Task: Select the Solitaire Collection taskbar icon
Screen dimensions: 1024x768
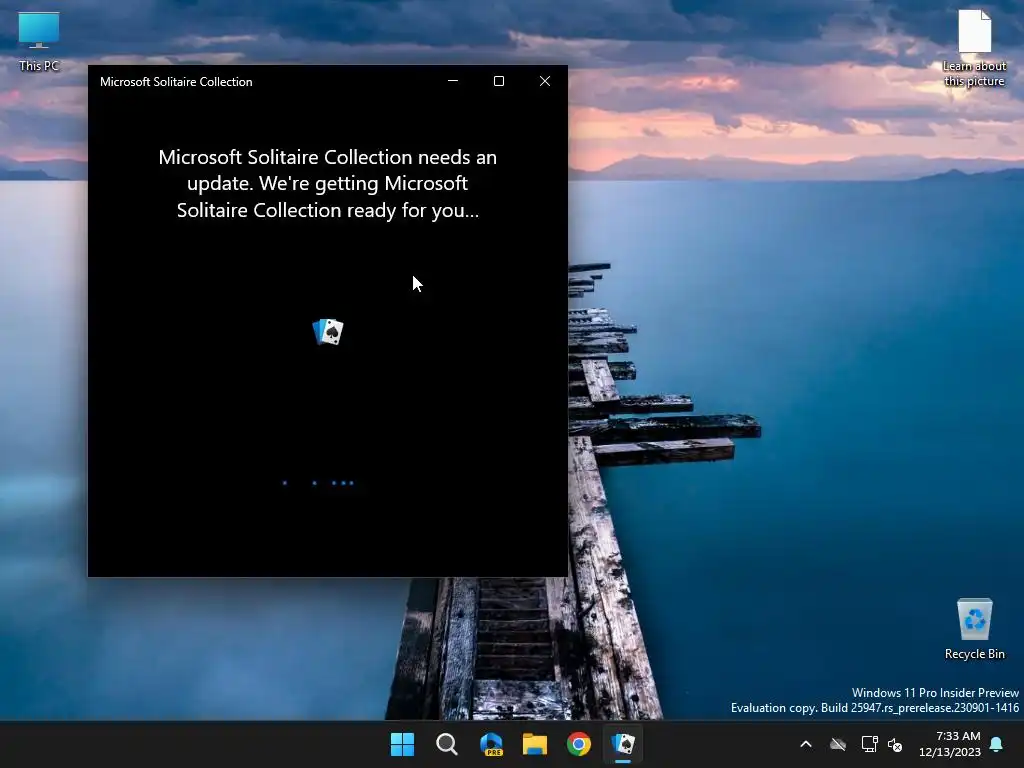Action: pos(623,744)
